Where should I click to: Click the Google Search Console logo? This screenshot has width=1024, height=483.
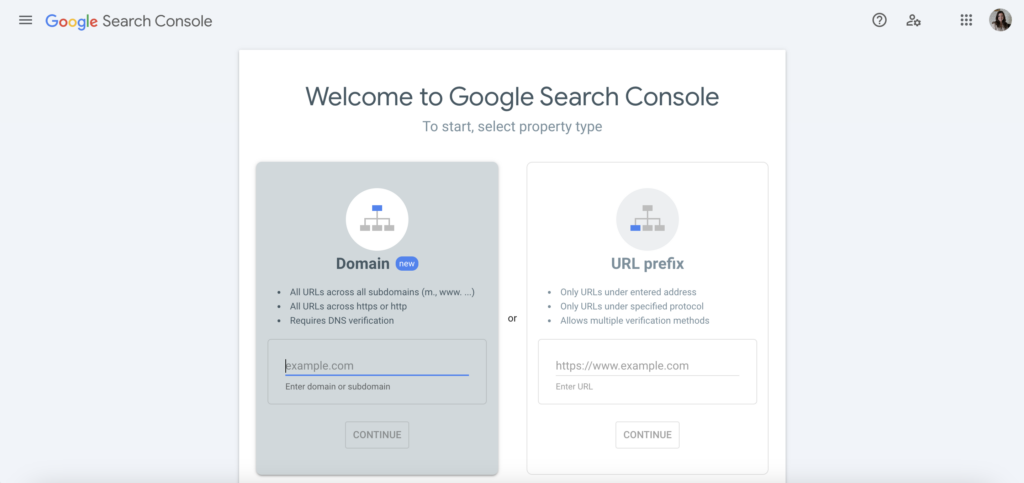point(129,21)
